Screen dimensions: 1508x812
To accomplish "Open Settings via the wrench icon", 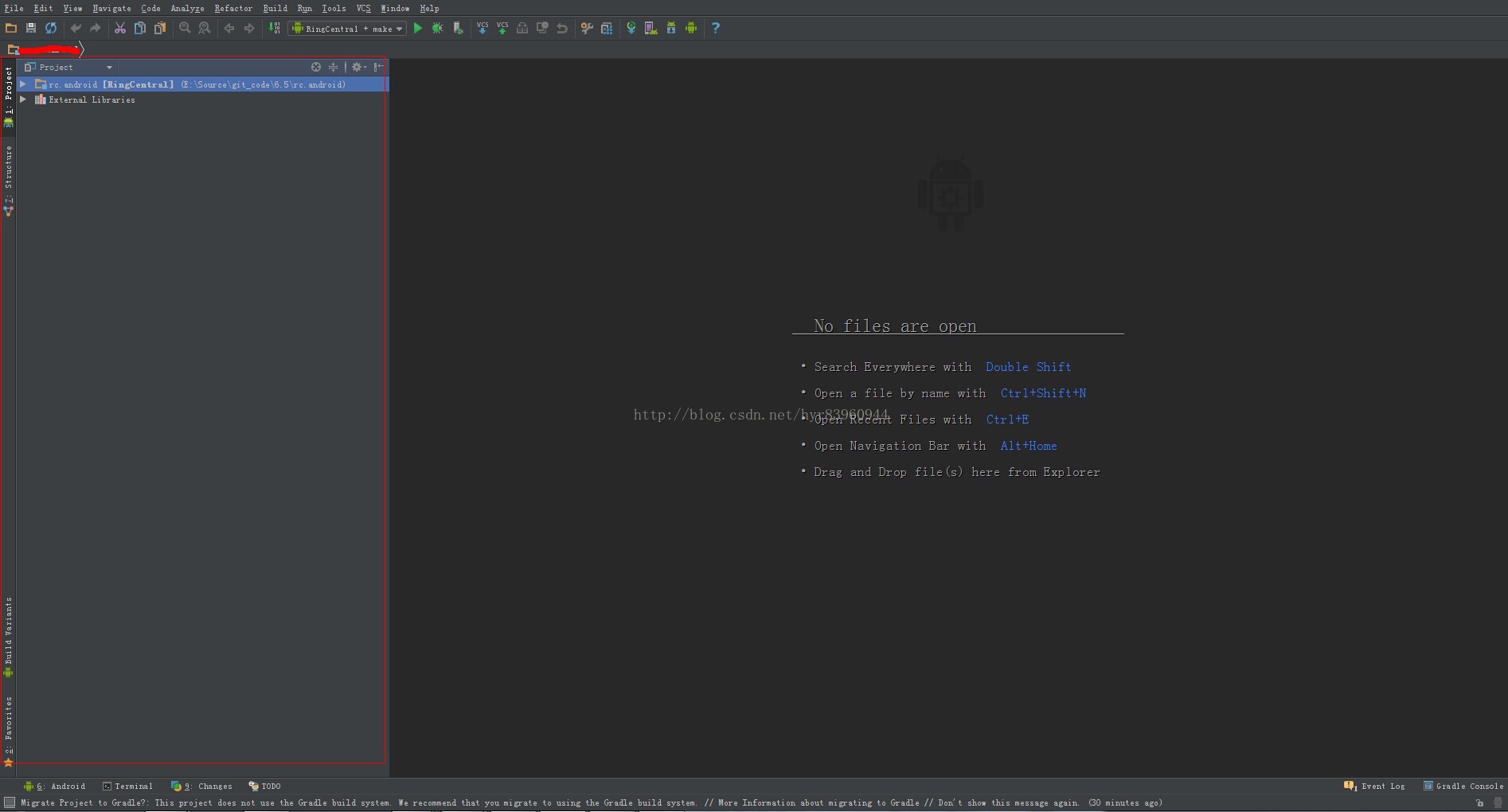I will (x=587, y=28).
